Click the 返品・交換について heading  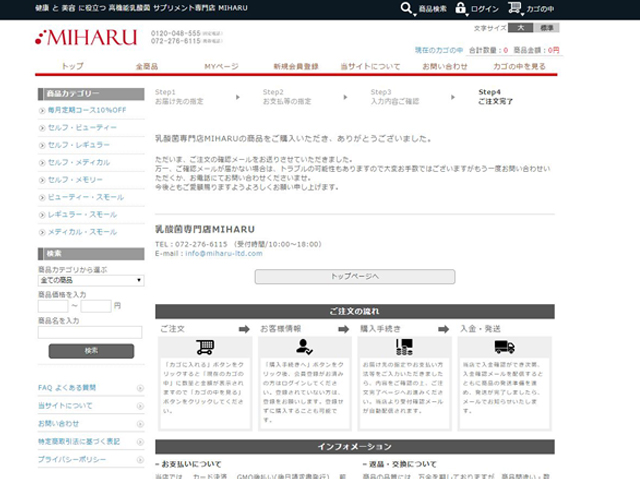pyautogui.click(x=400, y=464)
